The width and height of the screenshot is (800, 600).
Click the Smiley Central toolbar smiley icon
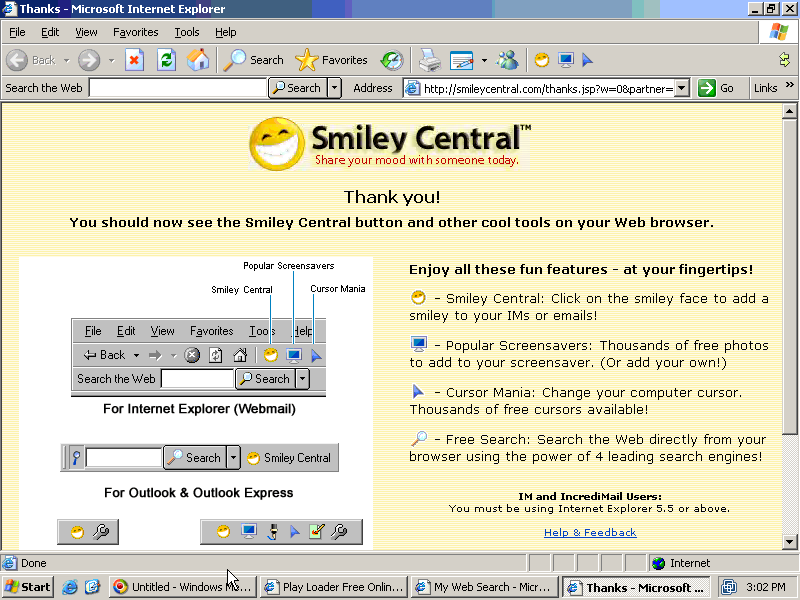pos(542,60)
